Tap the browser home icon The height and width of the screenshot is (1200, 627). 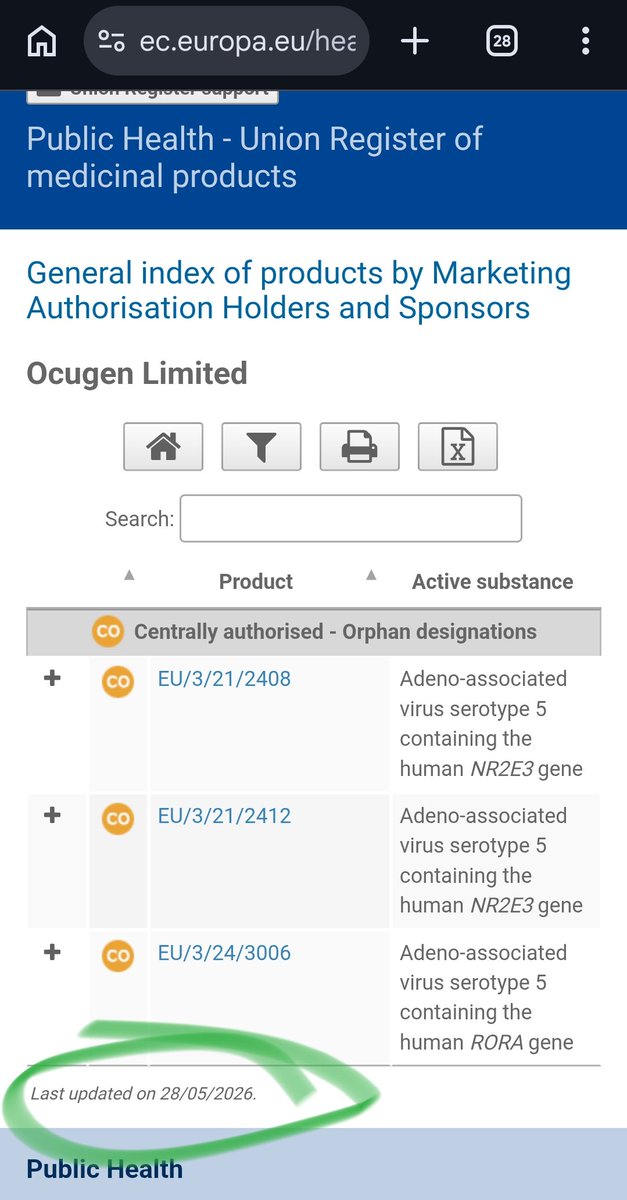coord(41,41)
